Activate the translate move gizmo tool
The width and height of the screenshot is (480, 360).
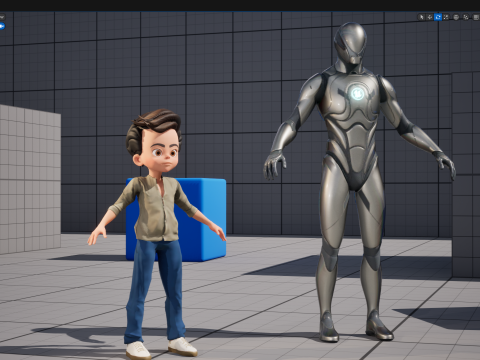pyautogui.click(x=430, y=17)
